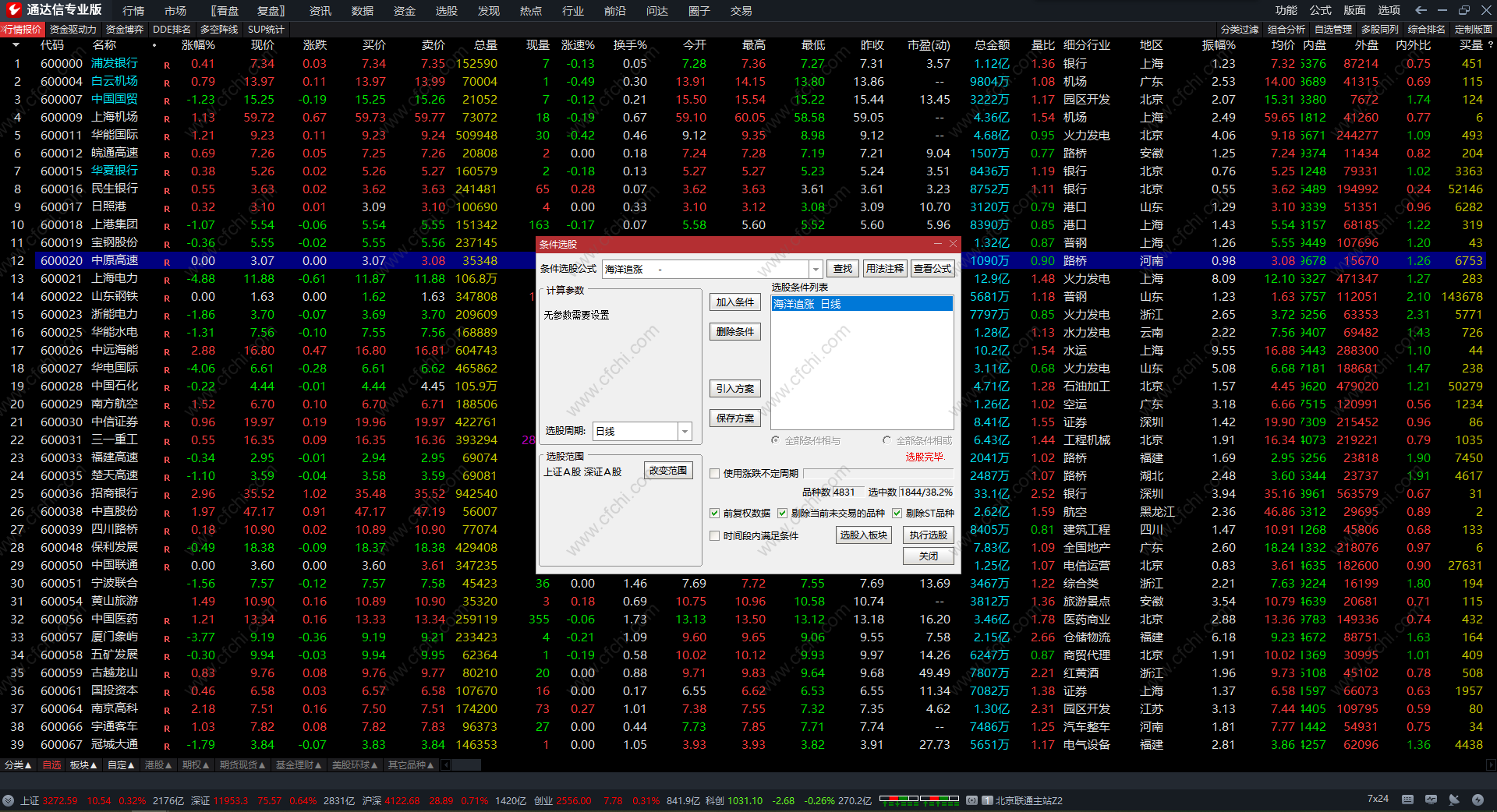Click the monitor chart icon in status bar

point(1431,800)
